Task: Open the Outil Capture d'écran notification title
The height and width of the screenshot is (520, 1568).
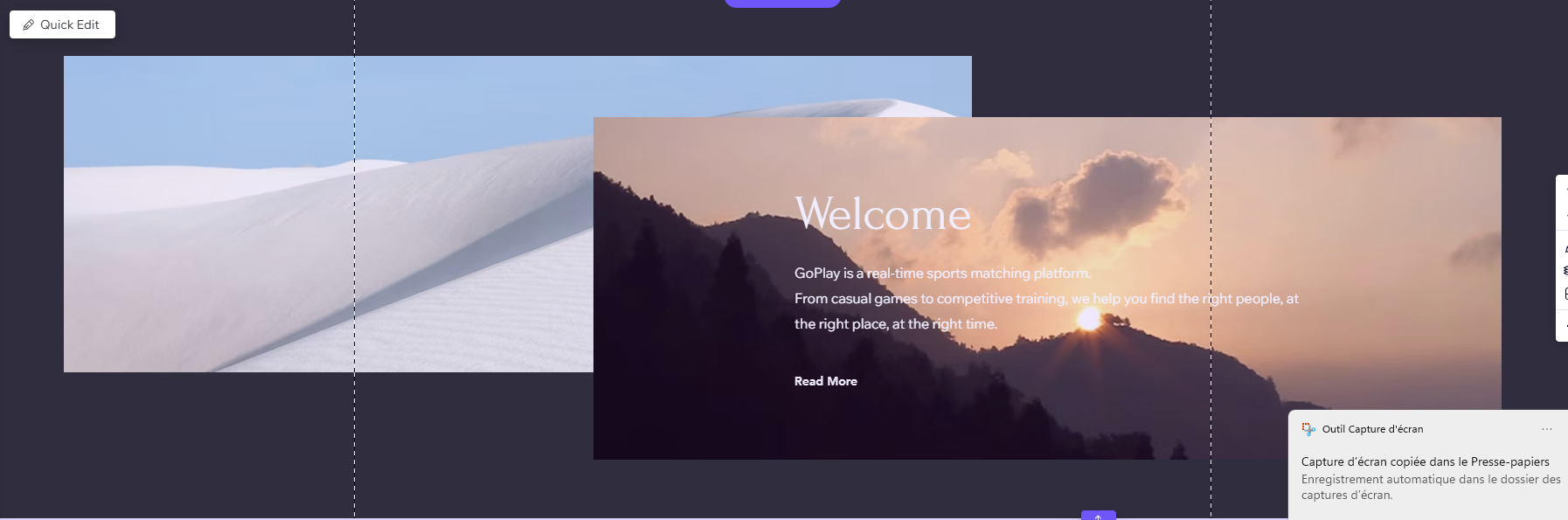Action: tap(1372, 429)
